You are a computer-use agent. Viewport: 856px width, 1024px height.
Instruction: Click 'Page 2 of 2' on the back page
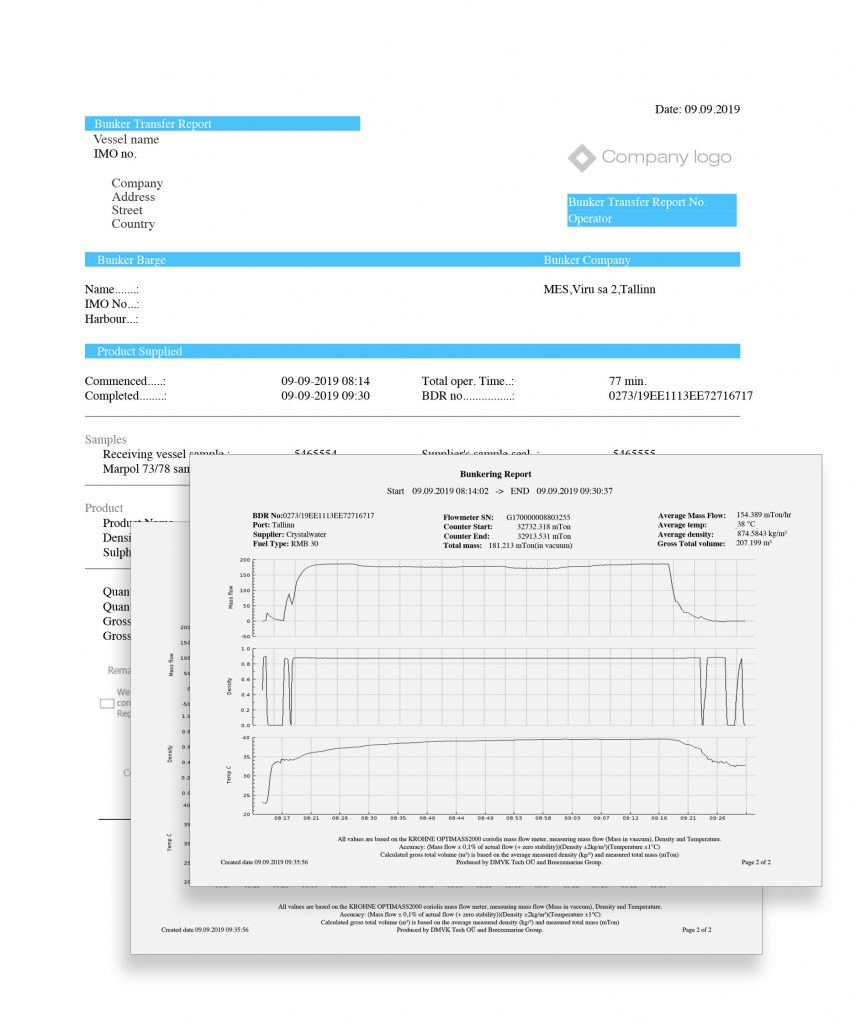tap(697, 929)
